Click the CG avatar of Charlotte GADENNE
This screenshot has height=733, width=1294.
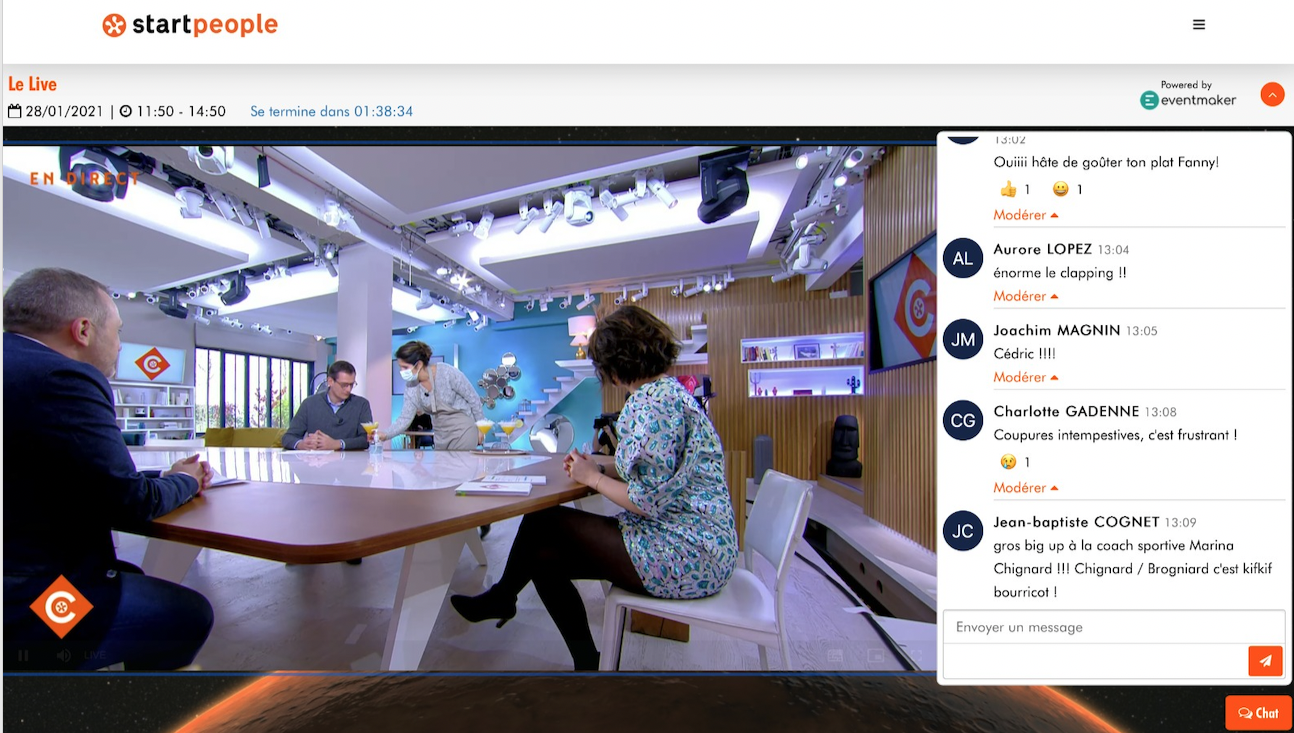click(x=962, y=421)
